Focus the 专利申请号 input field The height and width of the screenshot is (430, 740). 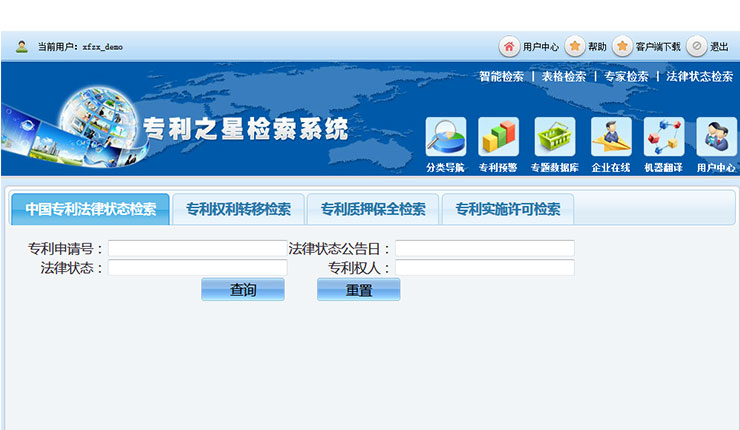pyautogui.click(x=197, y=248)
